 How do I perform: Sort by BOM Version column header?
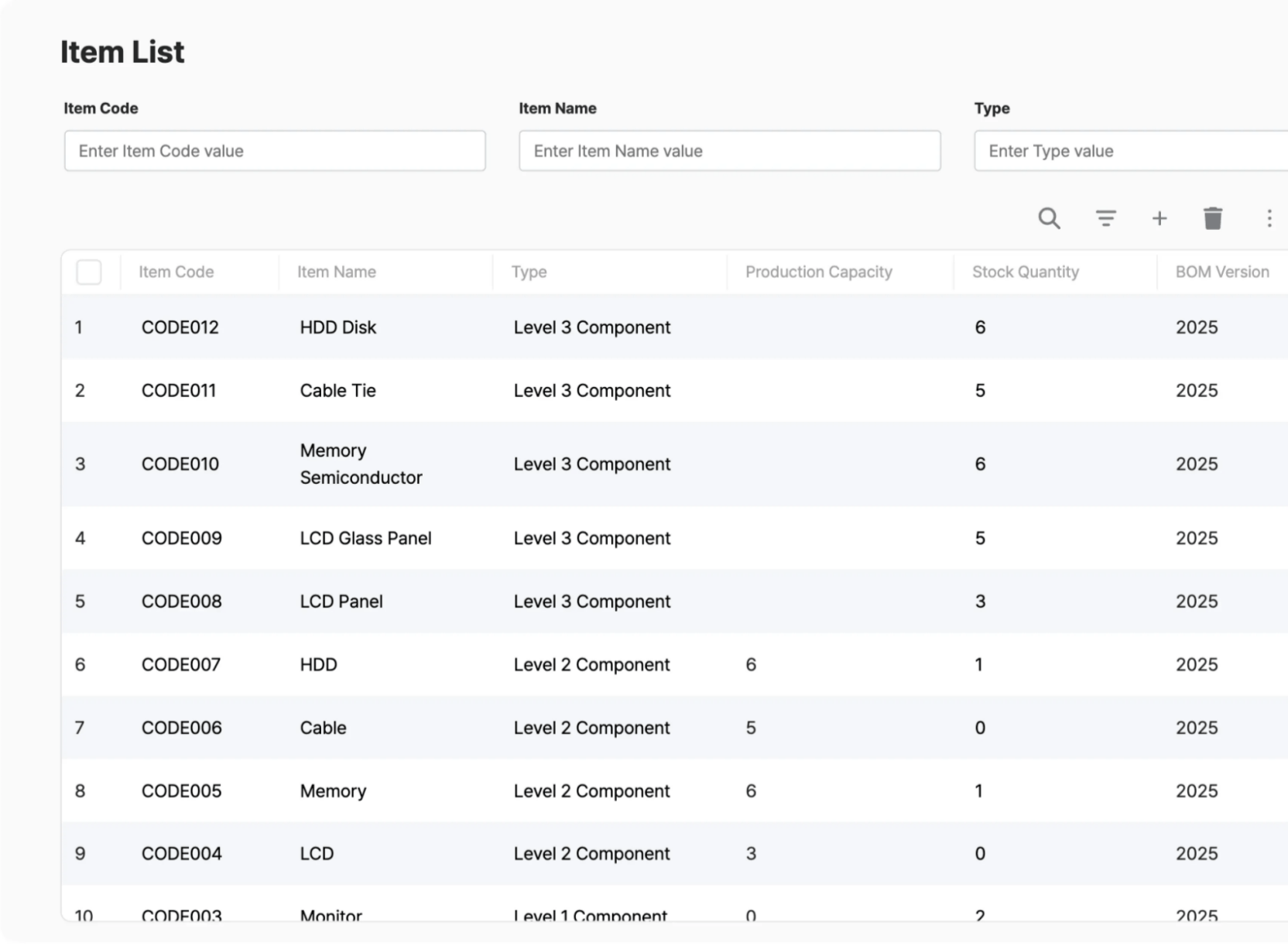(x=1222, y=272)
